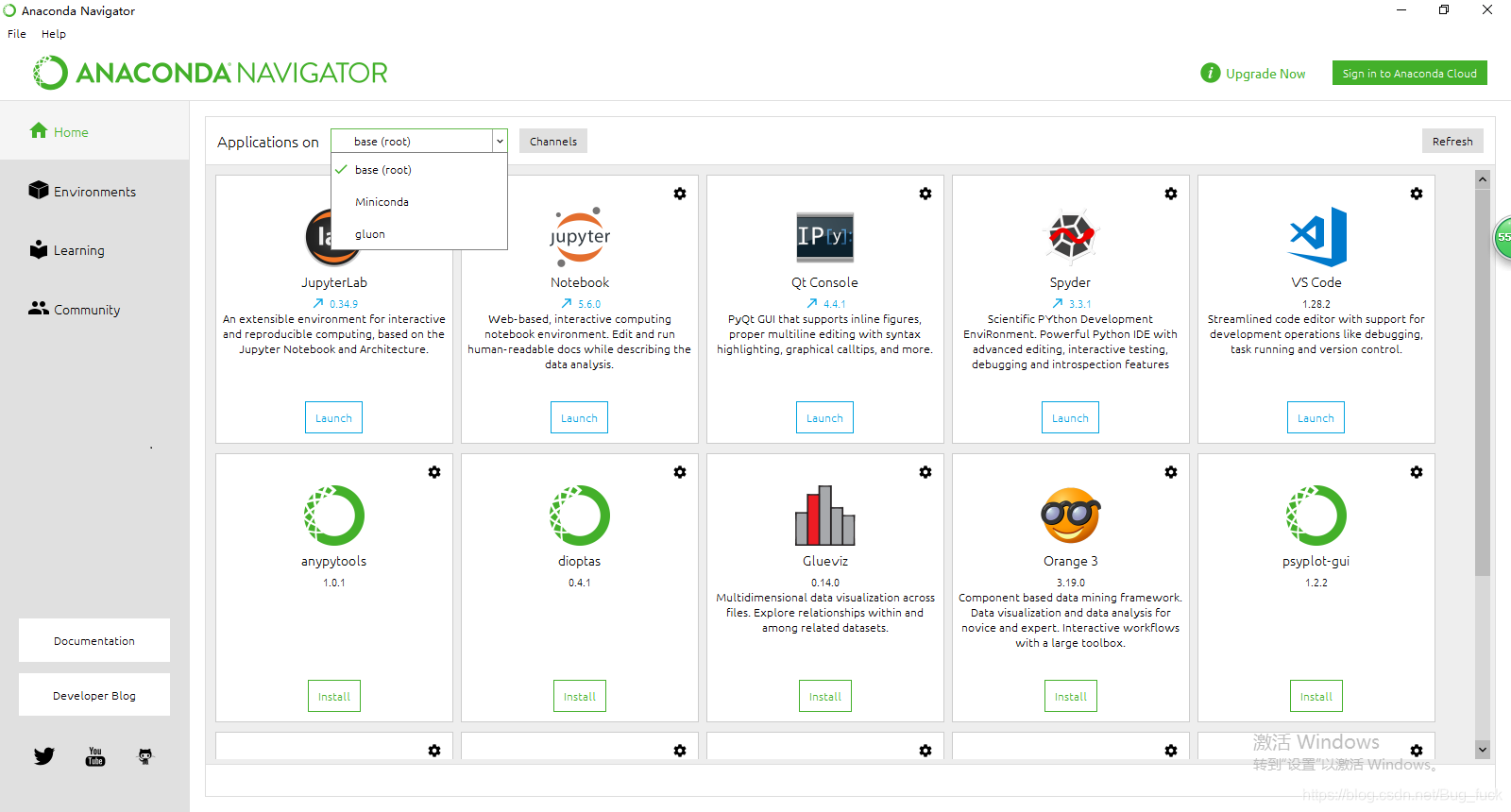Click the Qt Console IPython logo
Image resolution: width=1511 pixels, height=812 pixels.
pos(825,236)
